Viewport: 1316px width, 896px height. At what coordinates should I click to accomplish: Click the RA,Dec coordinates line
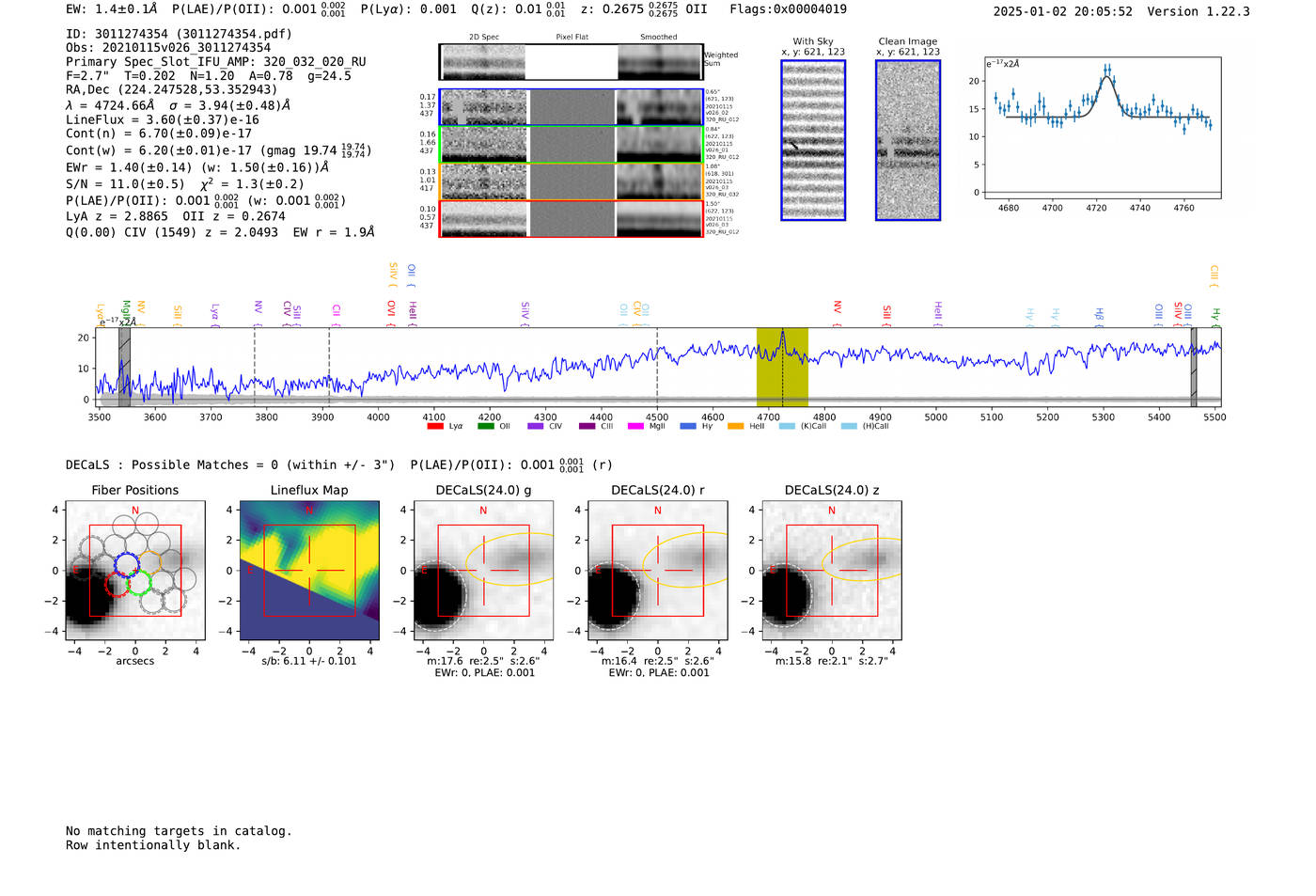pos(172,90)
